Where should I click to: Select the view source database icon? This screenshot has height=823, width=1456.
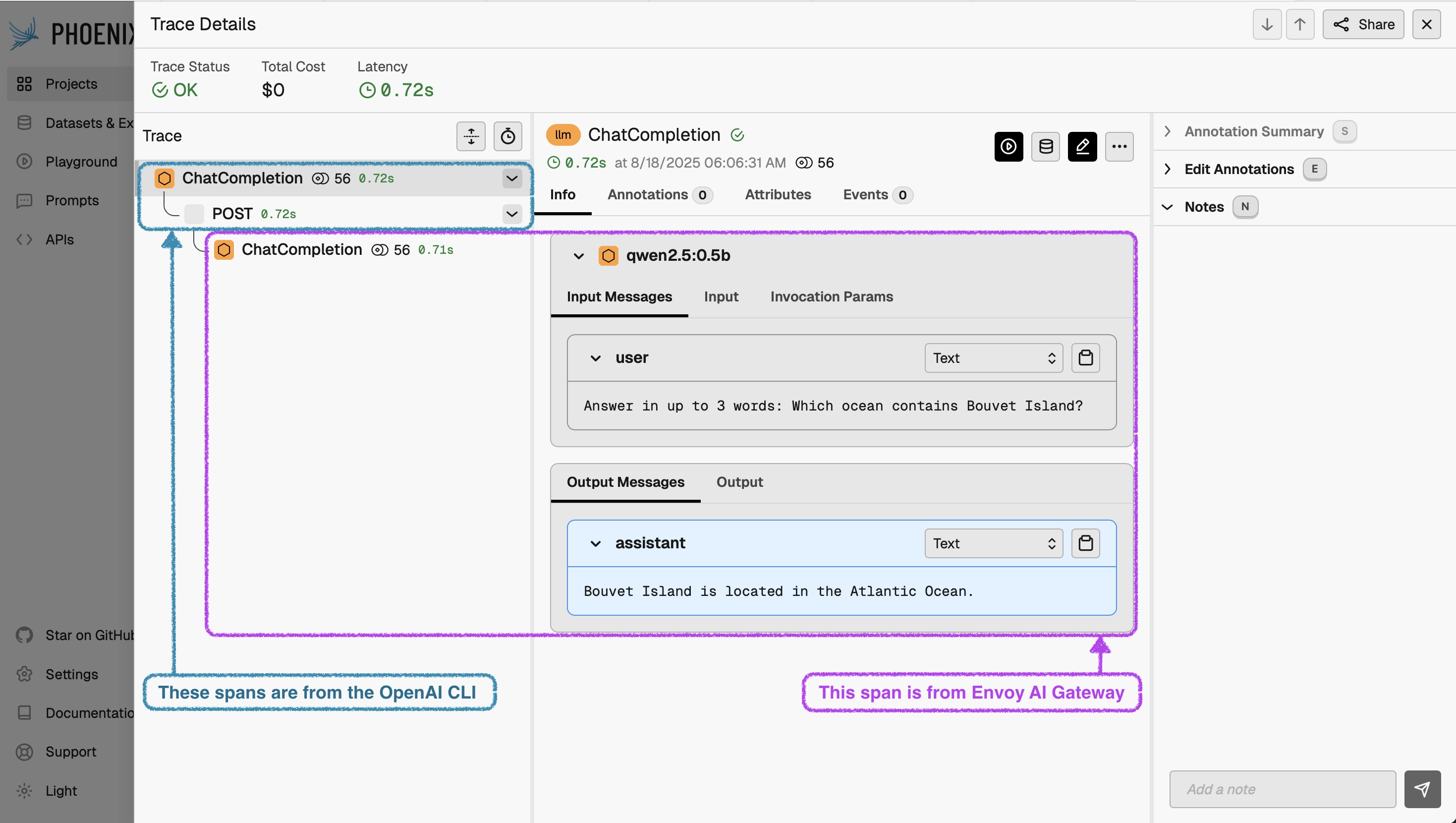1045,146
